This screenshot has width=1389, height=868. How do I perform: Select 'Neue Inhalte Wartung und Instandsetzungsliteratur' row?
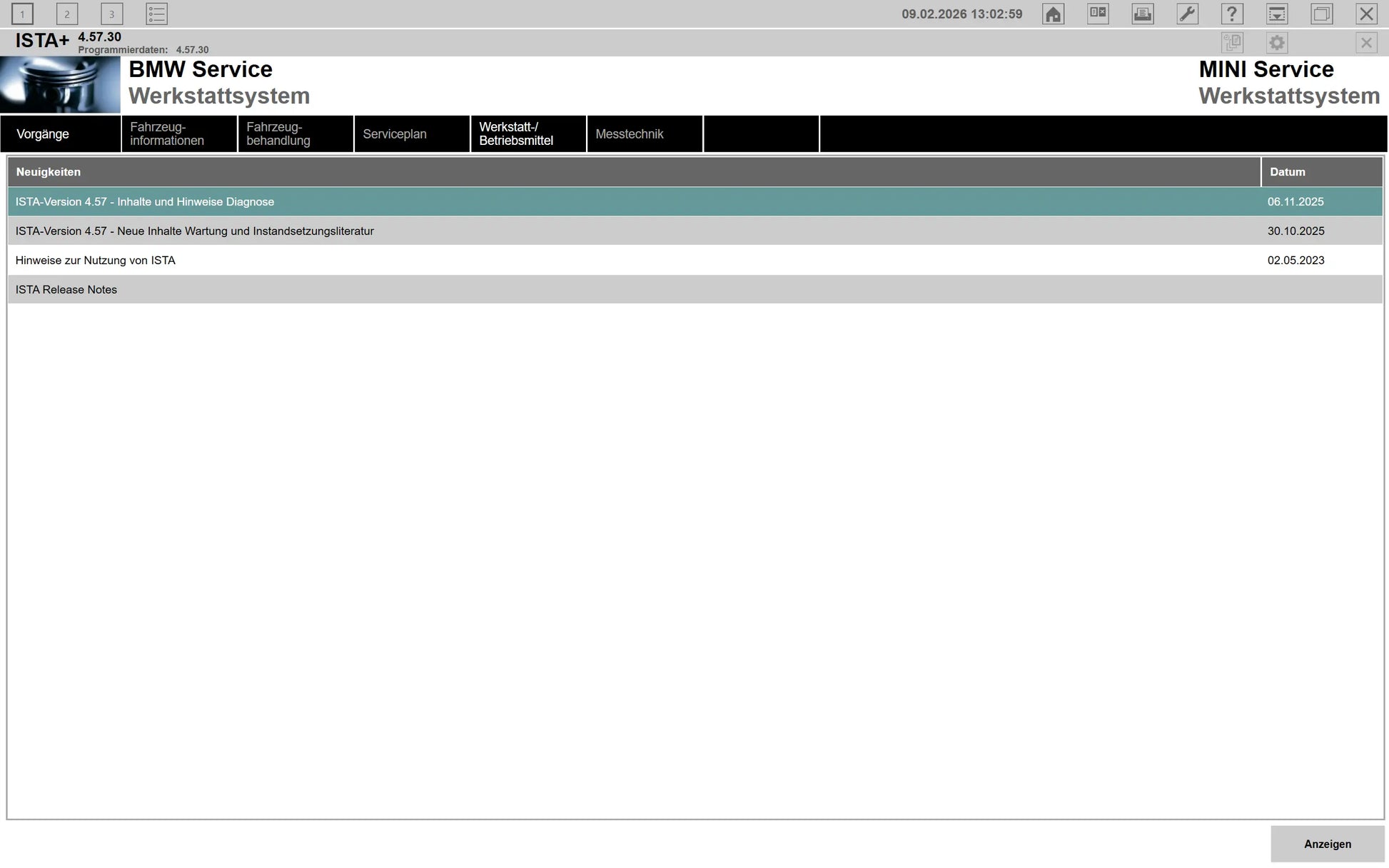coord(195,231)
